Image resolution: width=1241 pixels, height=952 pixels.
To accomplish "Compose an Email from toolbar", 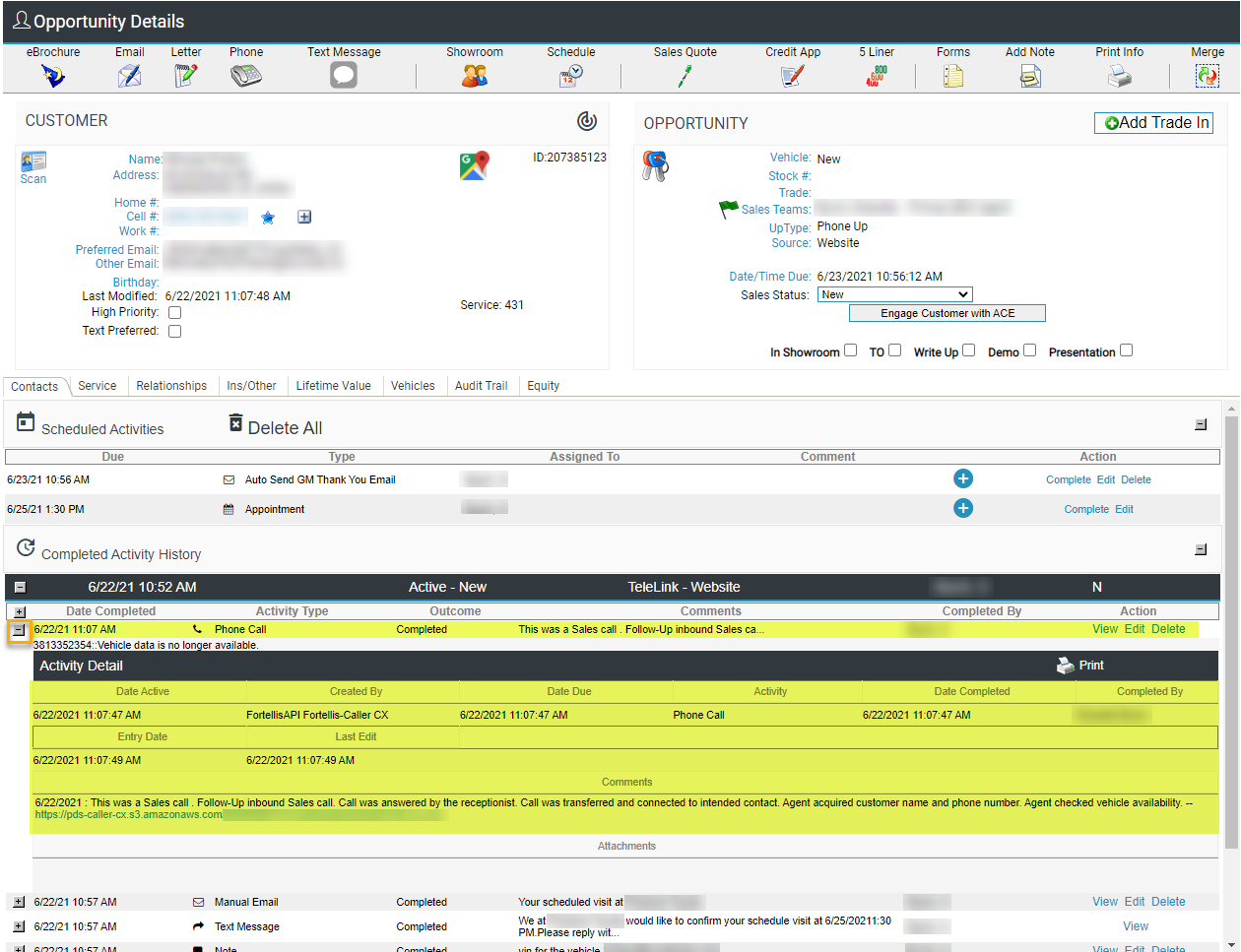I will click(x=129, y=76).
